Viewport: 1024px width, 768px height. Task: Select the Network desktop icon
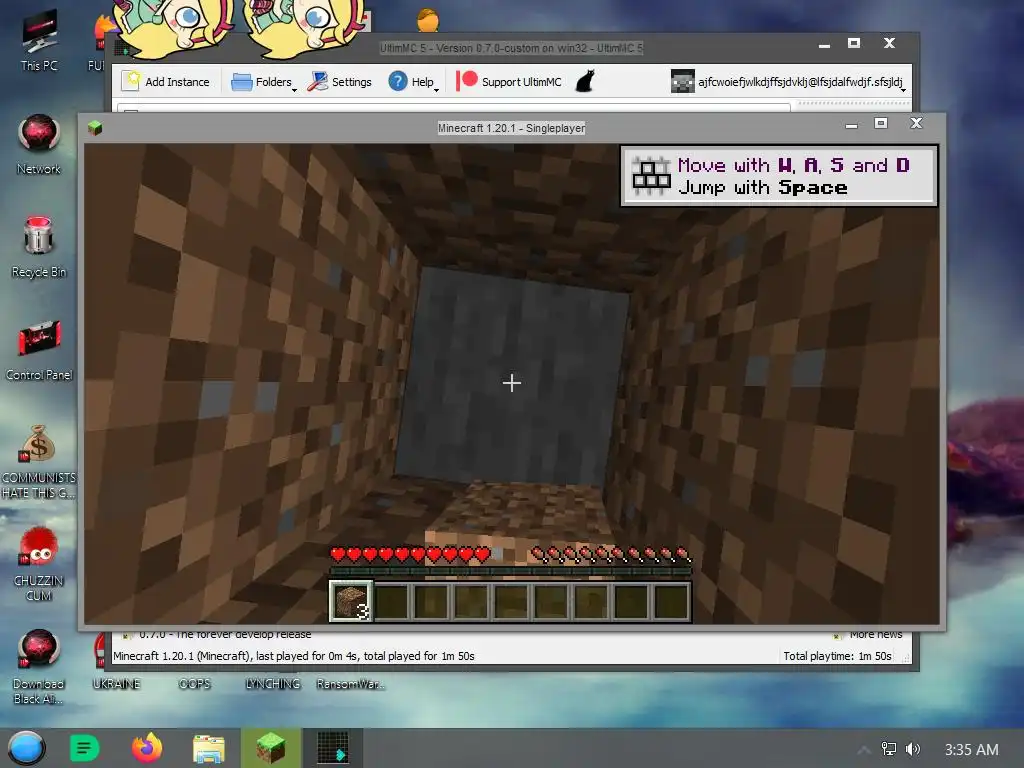(x=39, y=144)
